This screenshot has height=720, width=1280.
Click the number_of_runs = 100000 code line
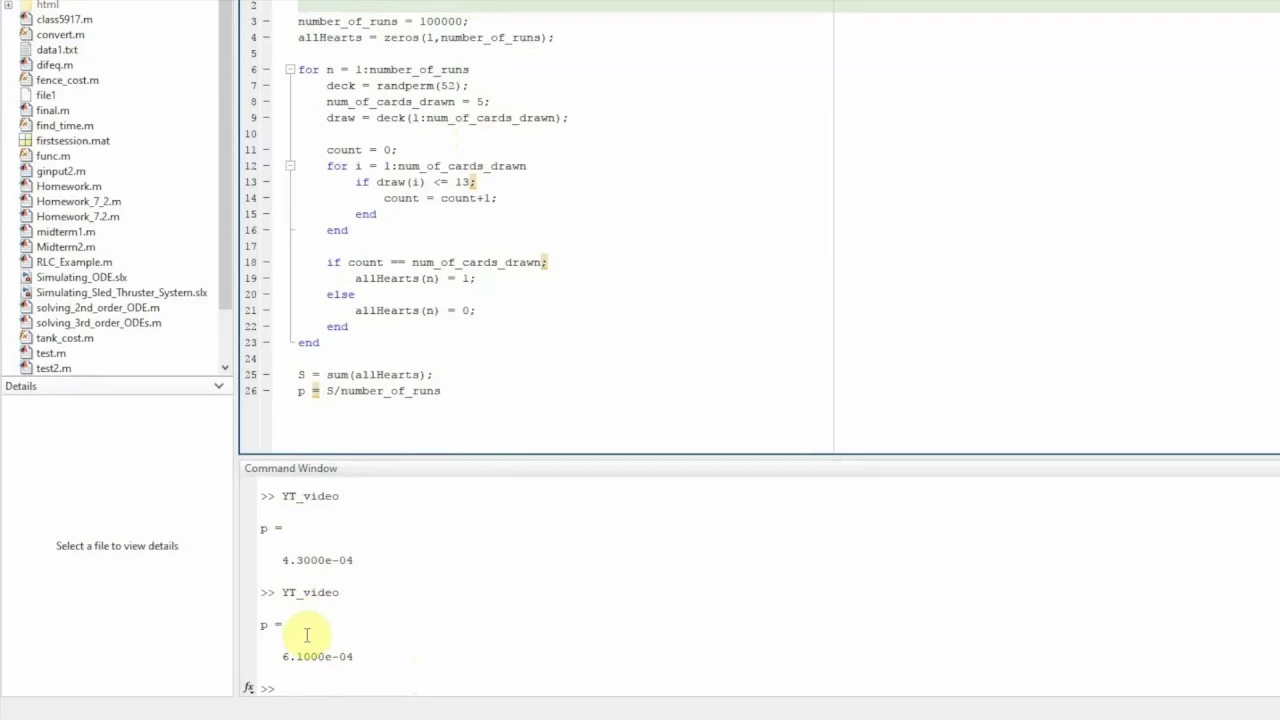382,21
